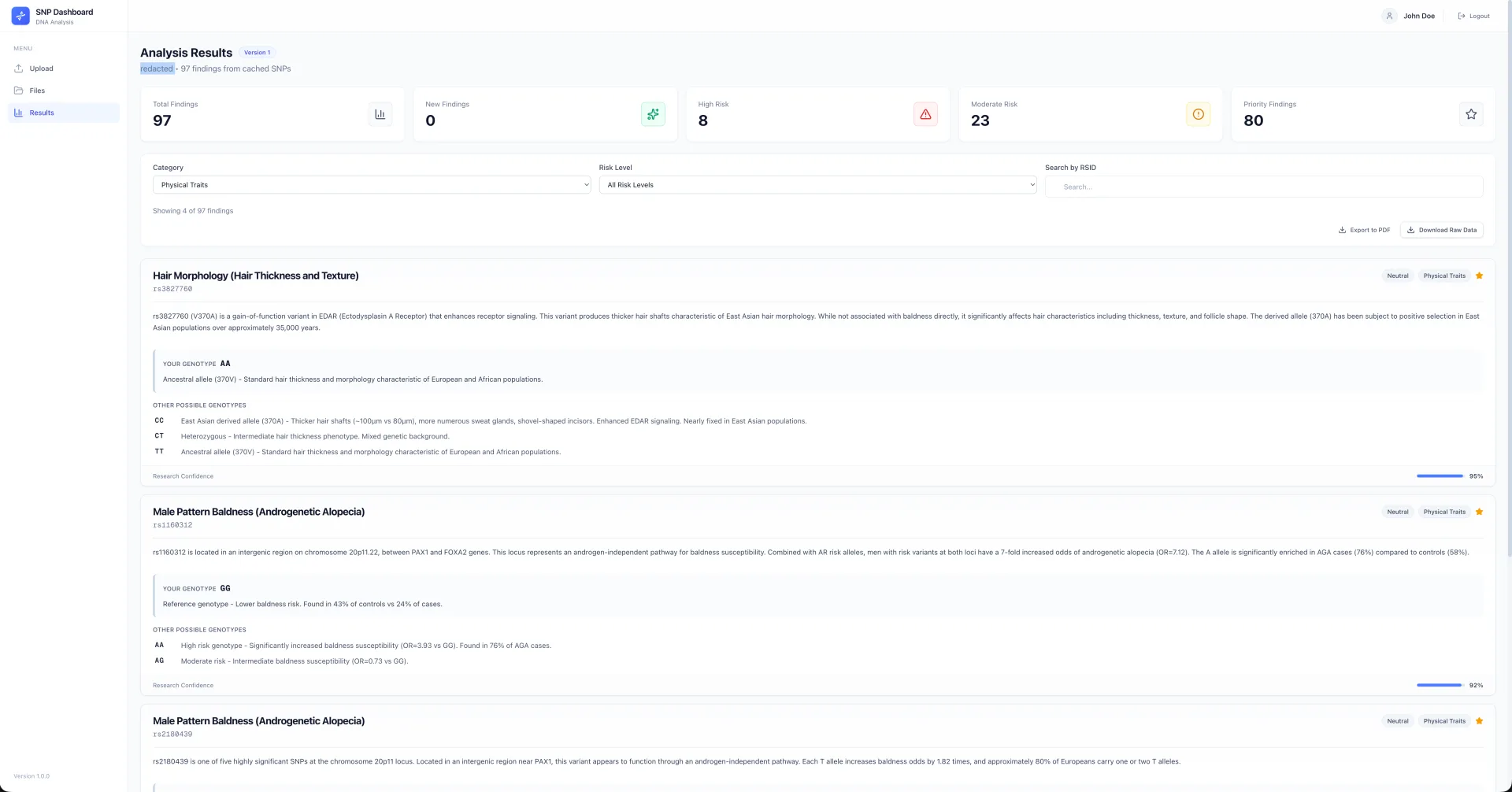Click the New Findings sparkle icon
The width and height of the screenshot is (1512, 792).
pyautogui.click(x=653, y=114)
